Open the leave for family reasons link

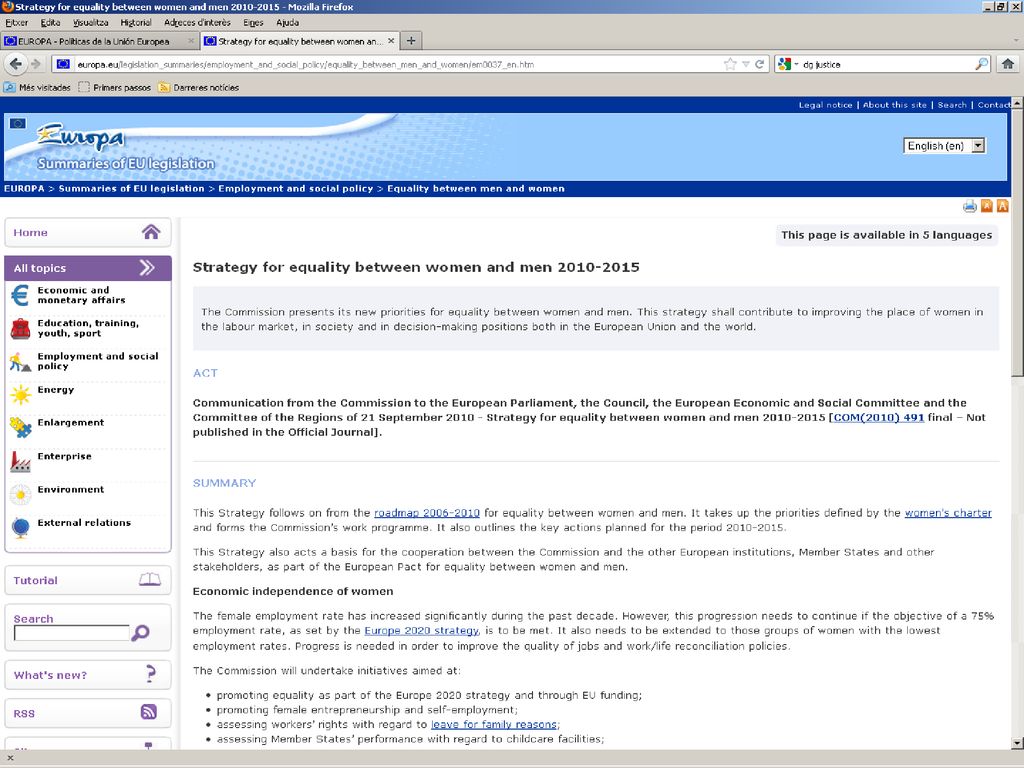coord(494,724)
